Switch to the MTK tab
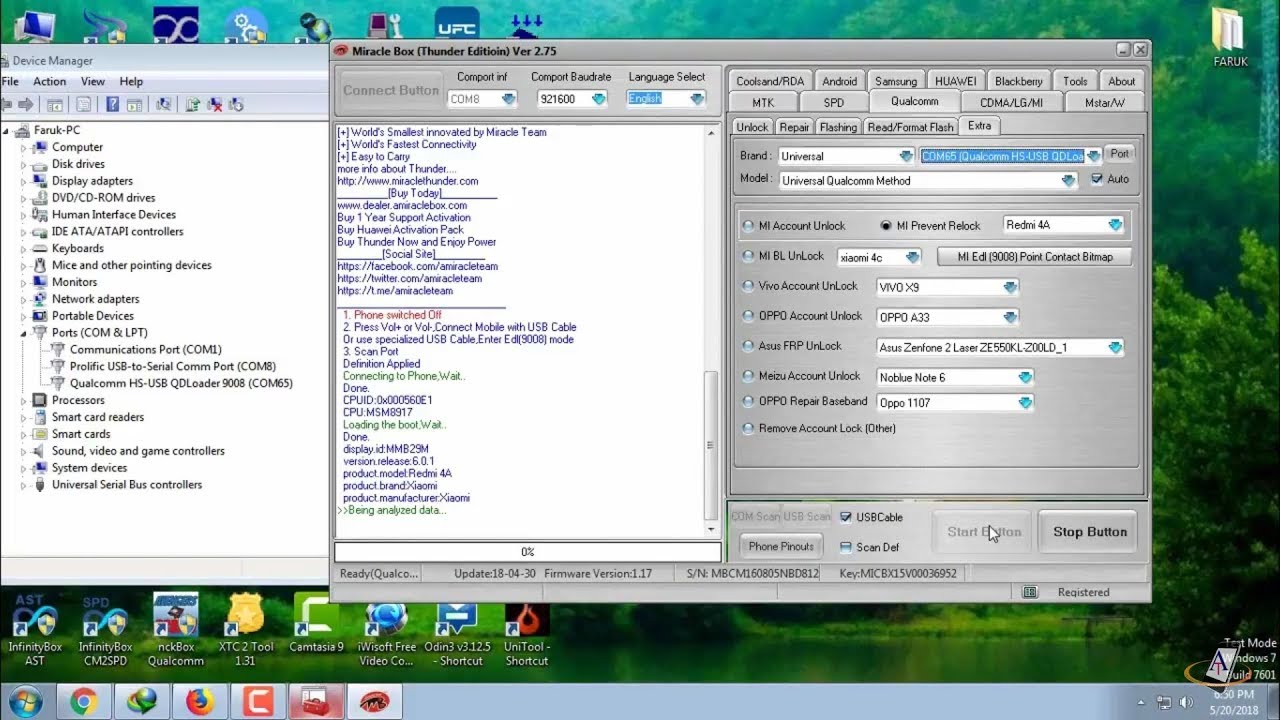This screenshot has height=720, width=1280. pyautogui.click(x=763, y=102)
